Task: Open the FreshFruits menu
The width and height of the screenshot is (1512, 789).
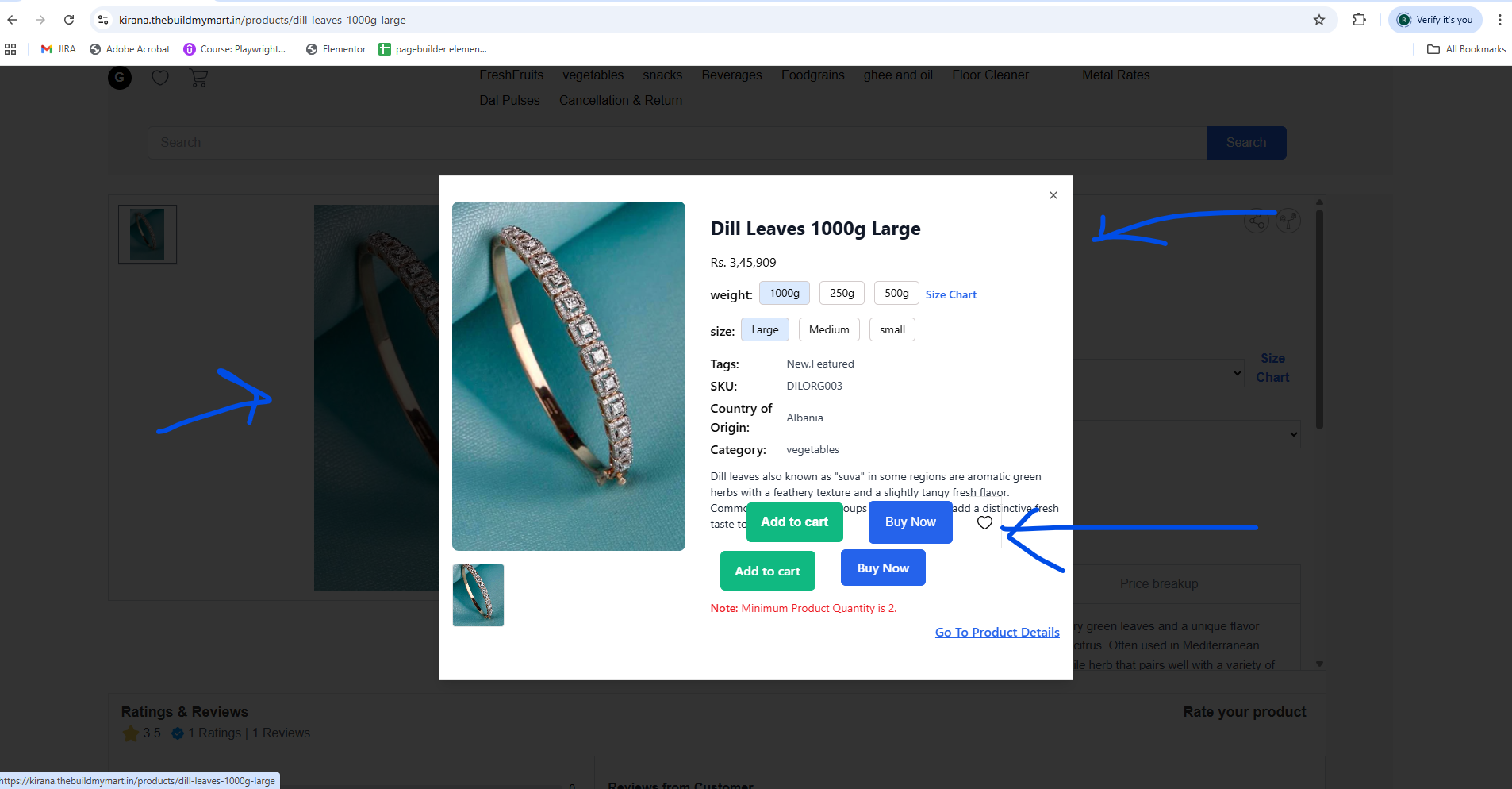Action: point(512,75)
